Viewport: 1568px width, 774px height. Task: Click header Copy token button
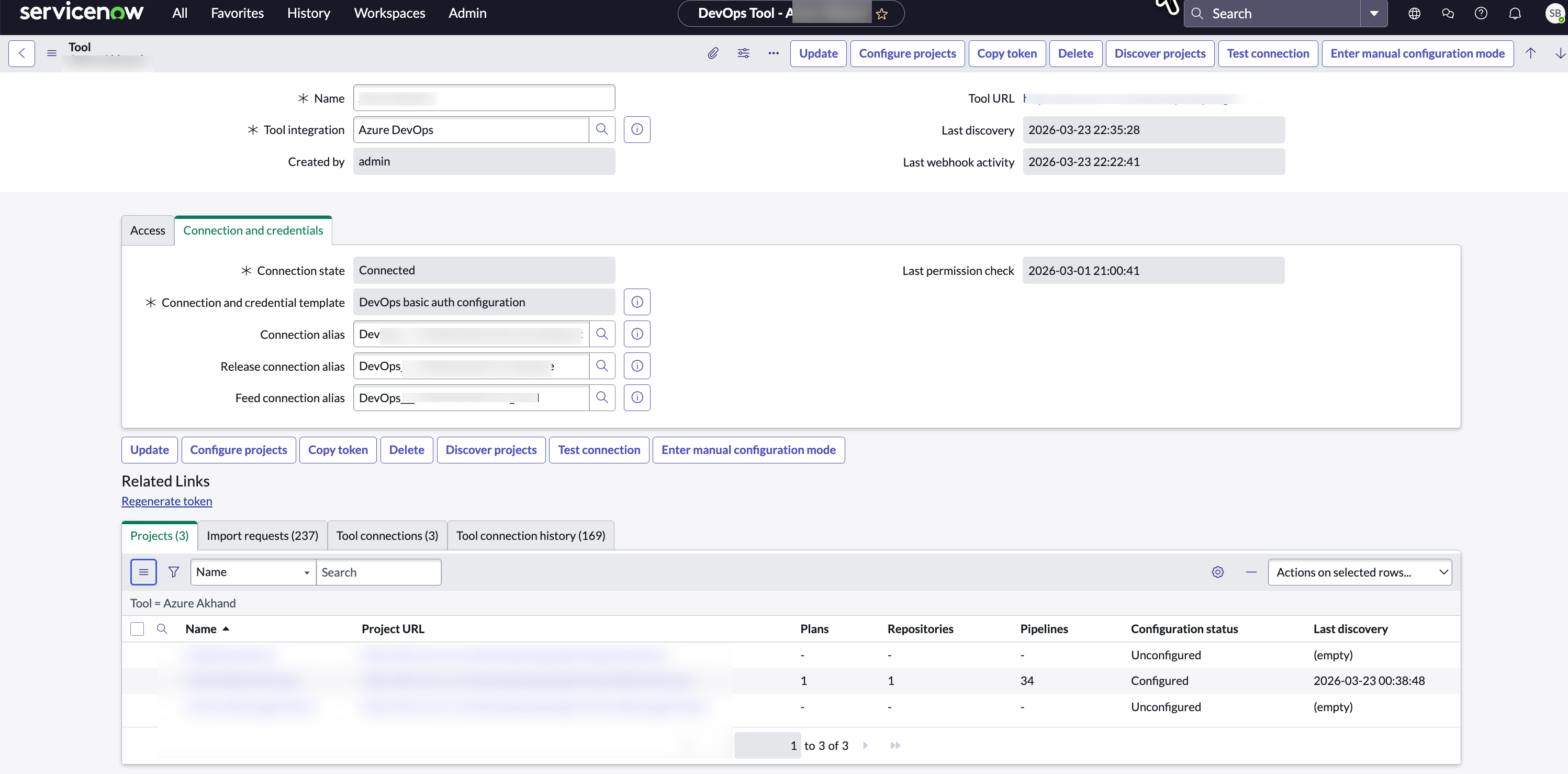1007,53
